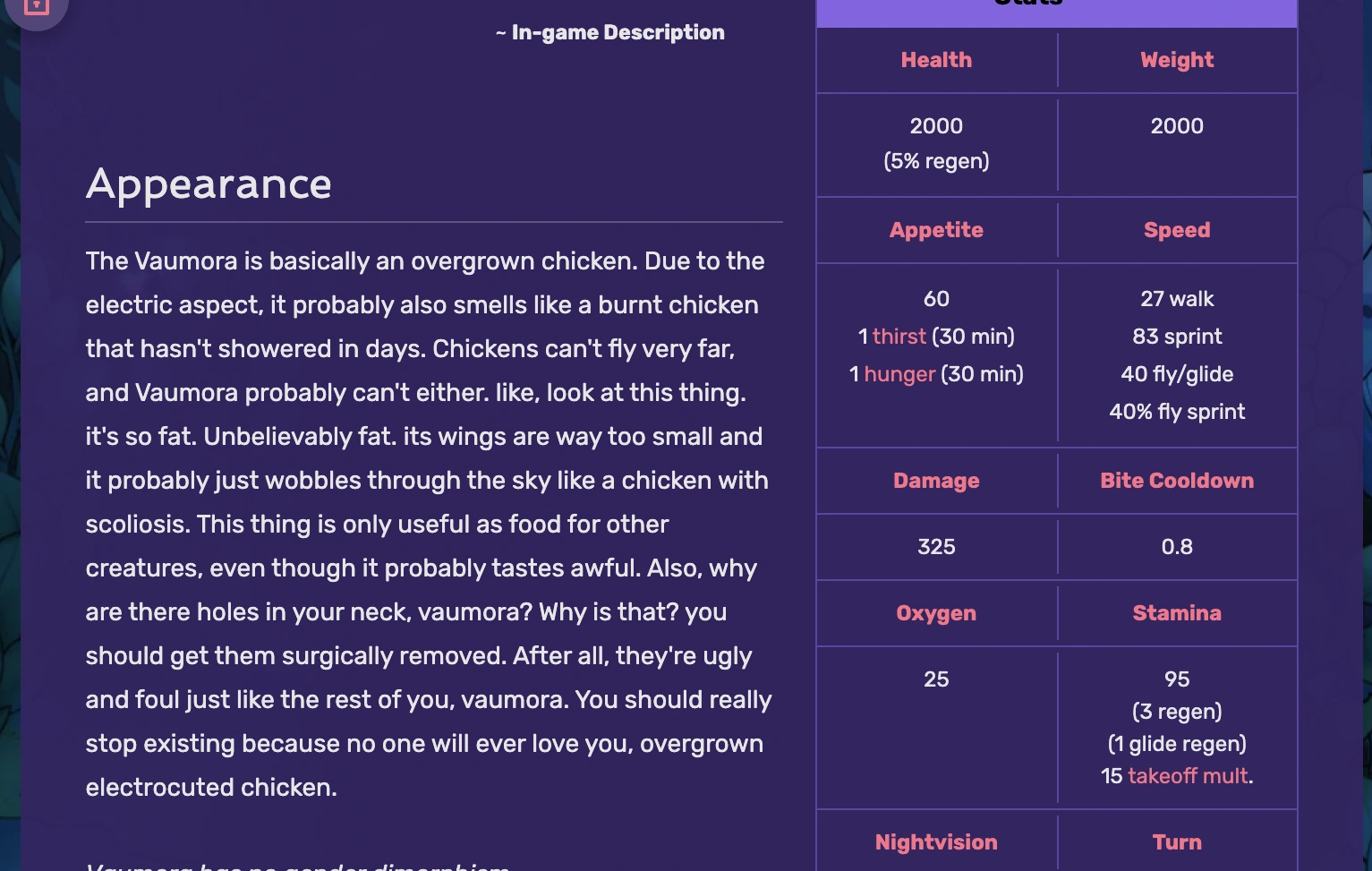
Task: Open the Health stat link
Action: point(936,60)
